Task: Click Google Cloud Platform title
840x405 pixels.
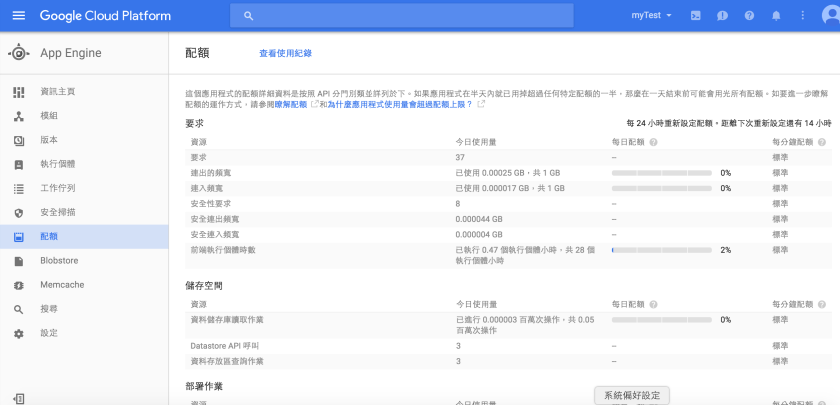Action: [105, 16]
